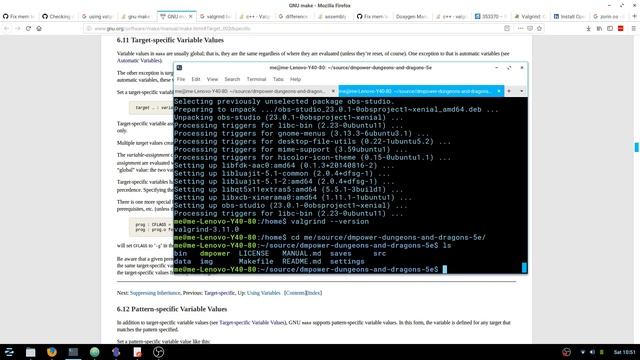Open the volume indicator in system tray
The height and width of the screenshot is (360, 640).
click(592, 352)
